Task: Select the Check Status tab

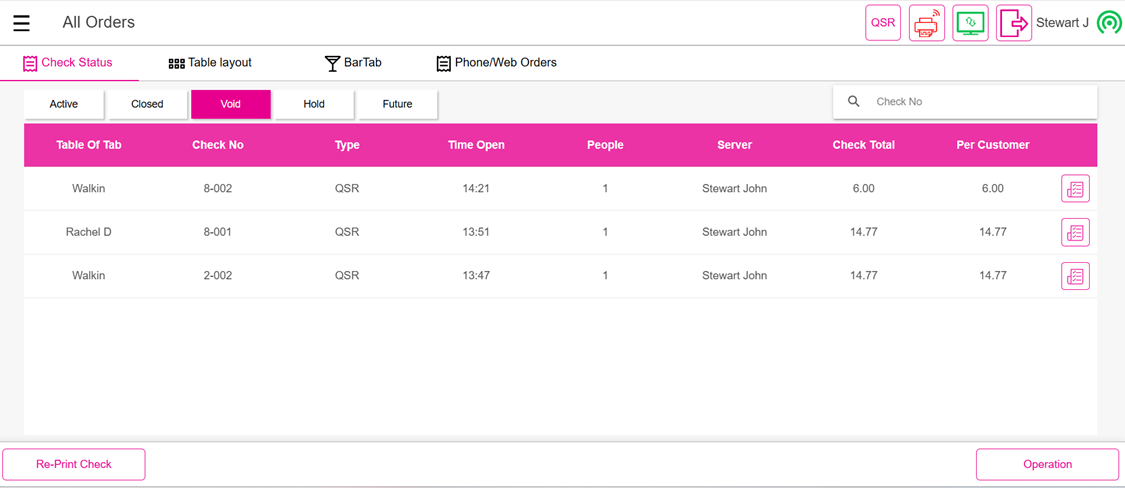Action: coord(68,63)
